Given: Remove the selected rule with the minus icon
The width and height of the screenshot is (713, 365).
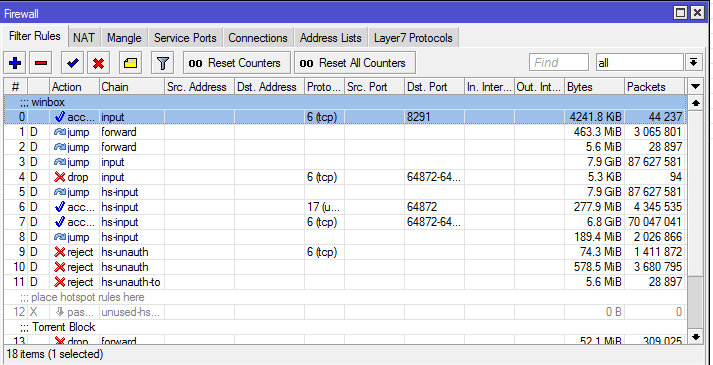Looking at the screenshot, I should point(41,63).
